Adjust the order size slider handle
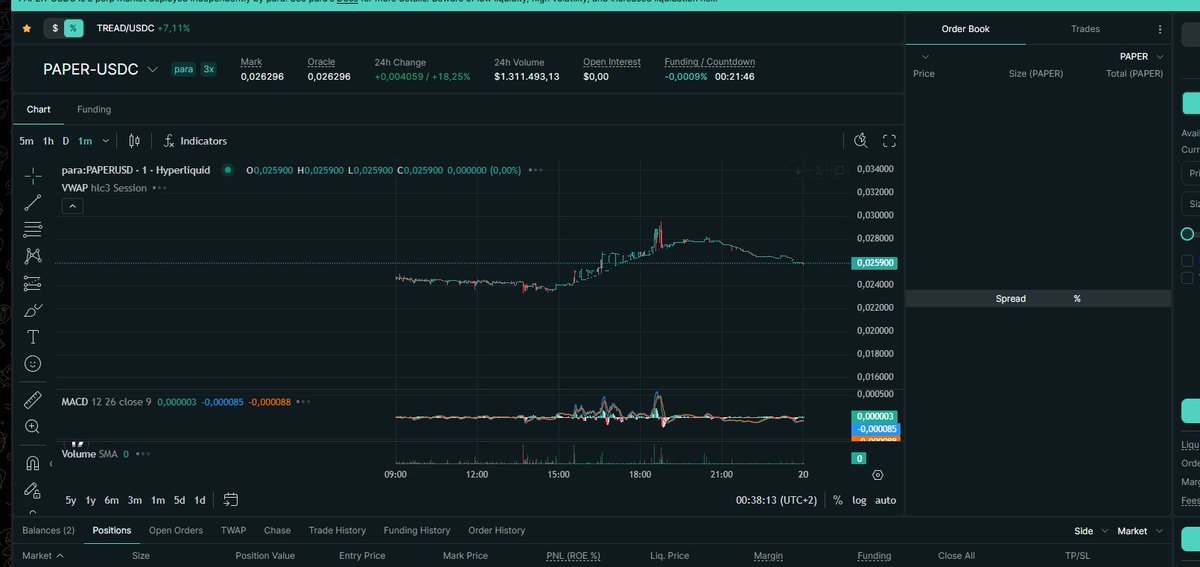The width and height of the screenshot is (1200, 567). (x=1187, y=234)
